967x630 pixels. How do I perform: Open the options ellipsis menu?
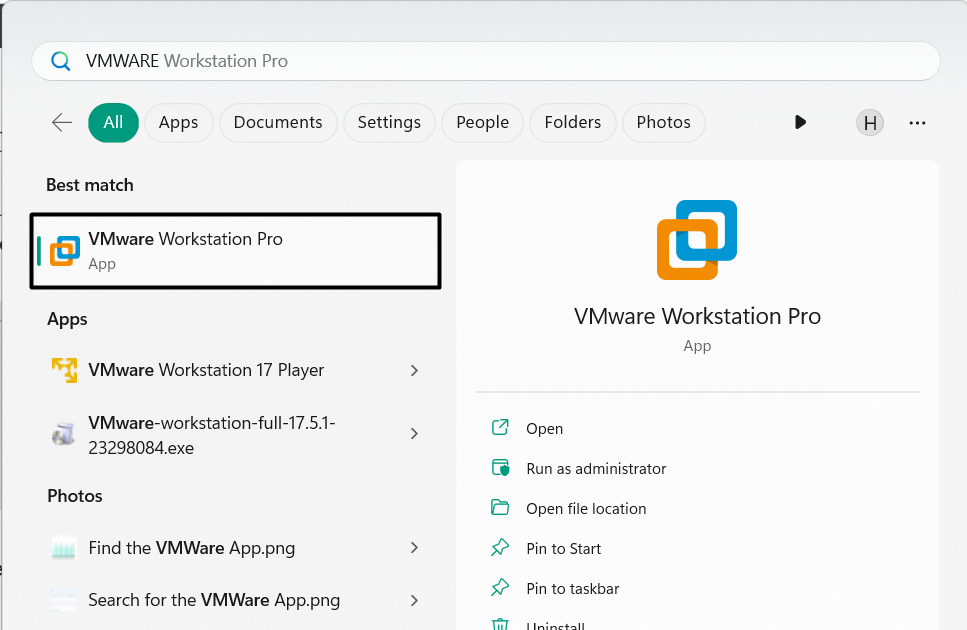pos(917,122)
